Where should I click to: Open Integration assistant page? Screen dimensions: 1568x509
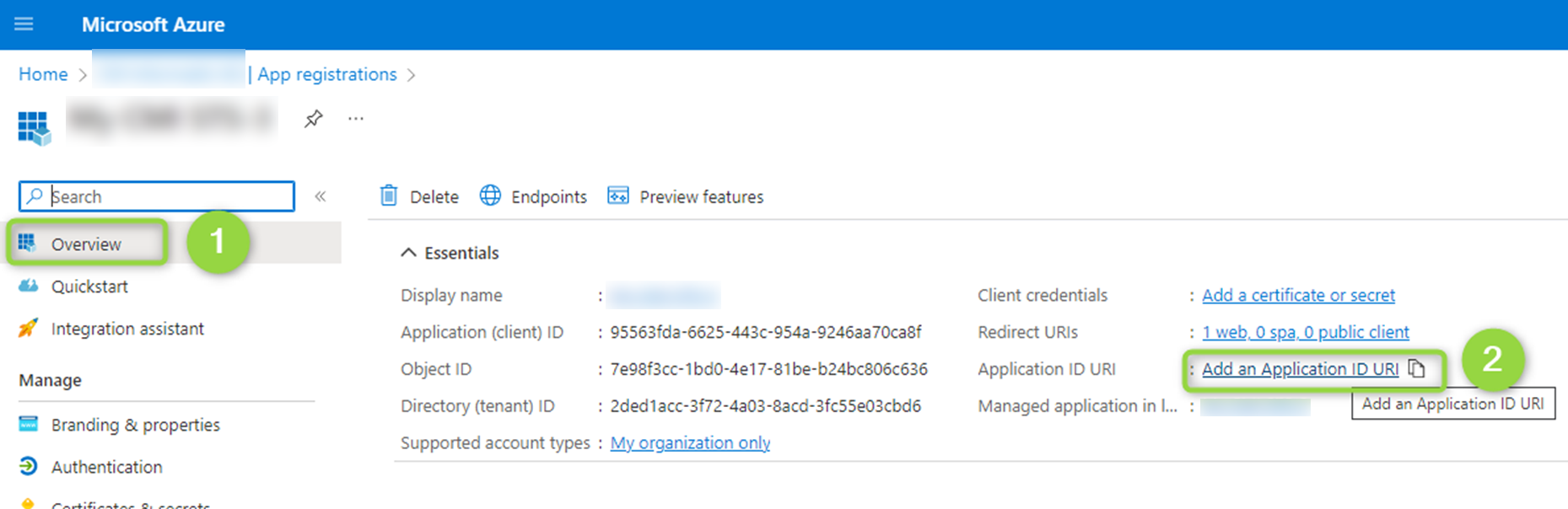click(127, 329)
